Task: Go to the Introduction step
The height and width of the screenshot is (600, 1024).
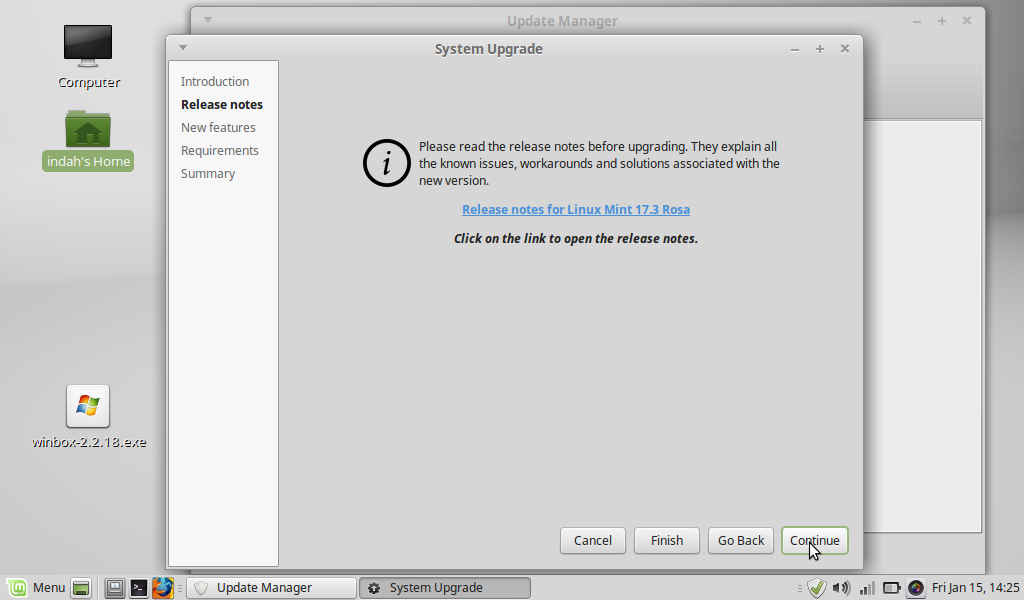Action: click(x=215, y=82)
